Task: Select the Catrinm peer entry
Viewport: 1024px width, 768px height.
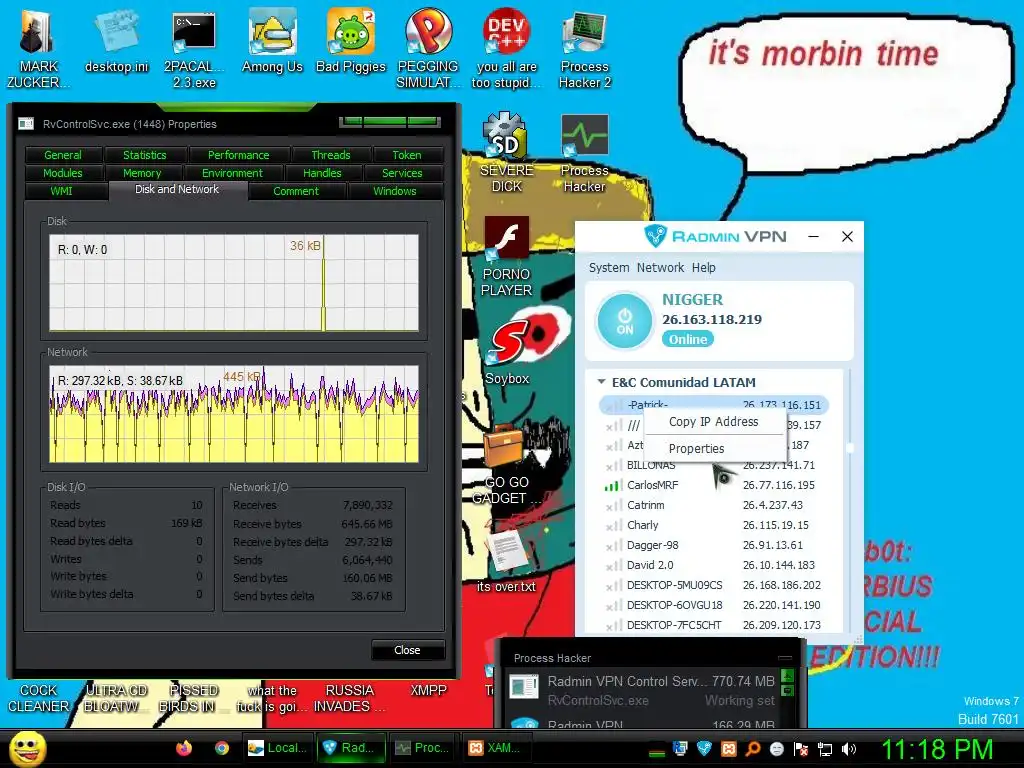Action: [714, 505]
